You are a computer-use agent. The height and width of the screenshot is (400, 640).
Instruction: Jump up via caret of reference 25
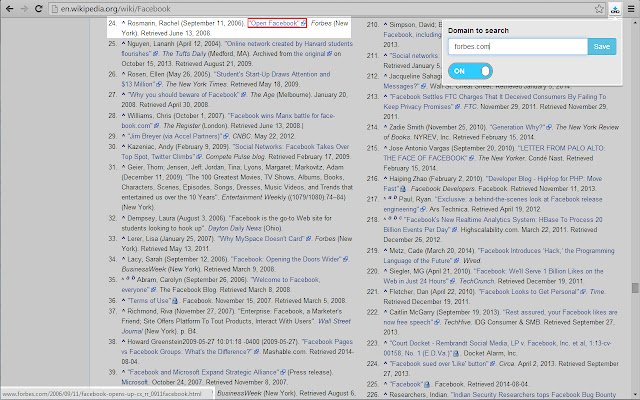tap(124, 43)
